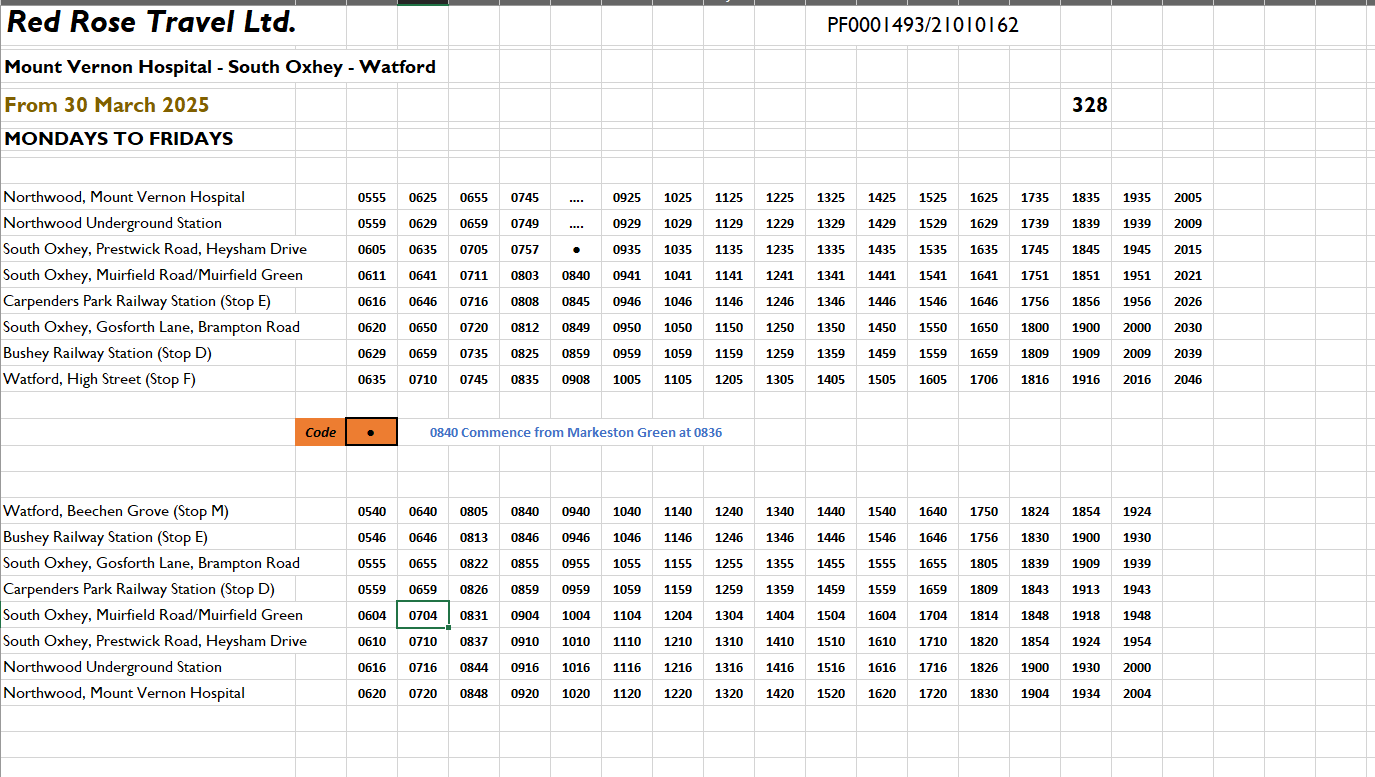
Task: Select 1939 in the Gosforth Lane, Brampton Road row
Action: 1137,564
